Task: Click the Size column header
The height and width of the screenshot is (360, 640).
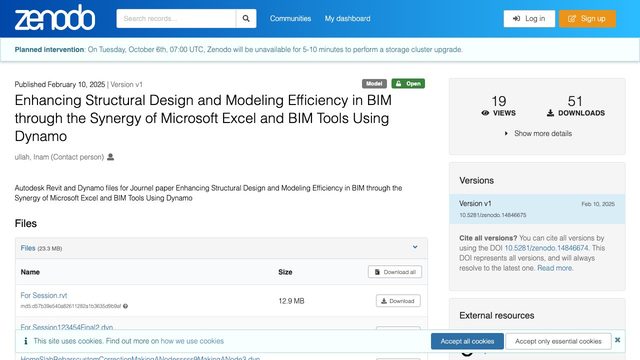Action: (x=285, y=272)
